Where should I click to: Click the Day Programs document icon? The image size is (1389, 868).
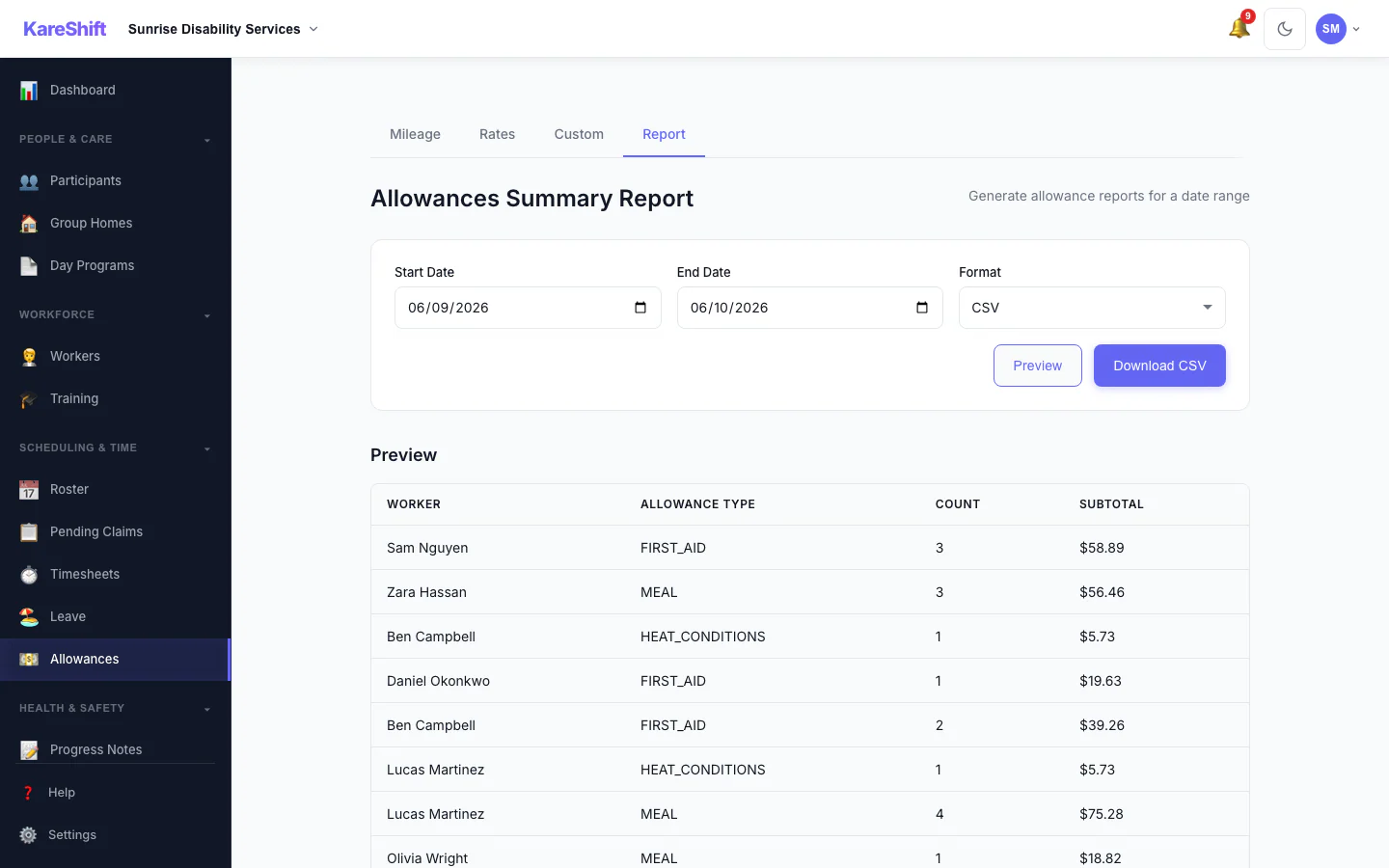29,265
